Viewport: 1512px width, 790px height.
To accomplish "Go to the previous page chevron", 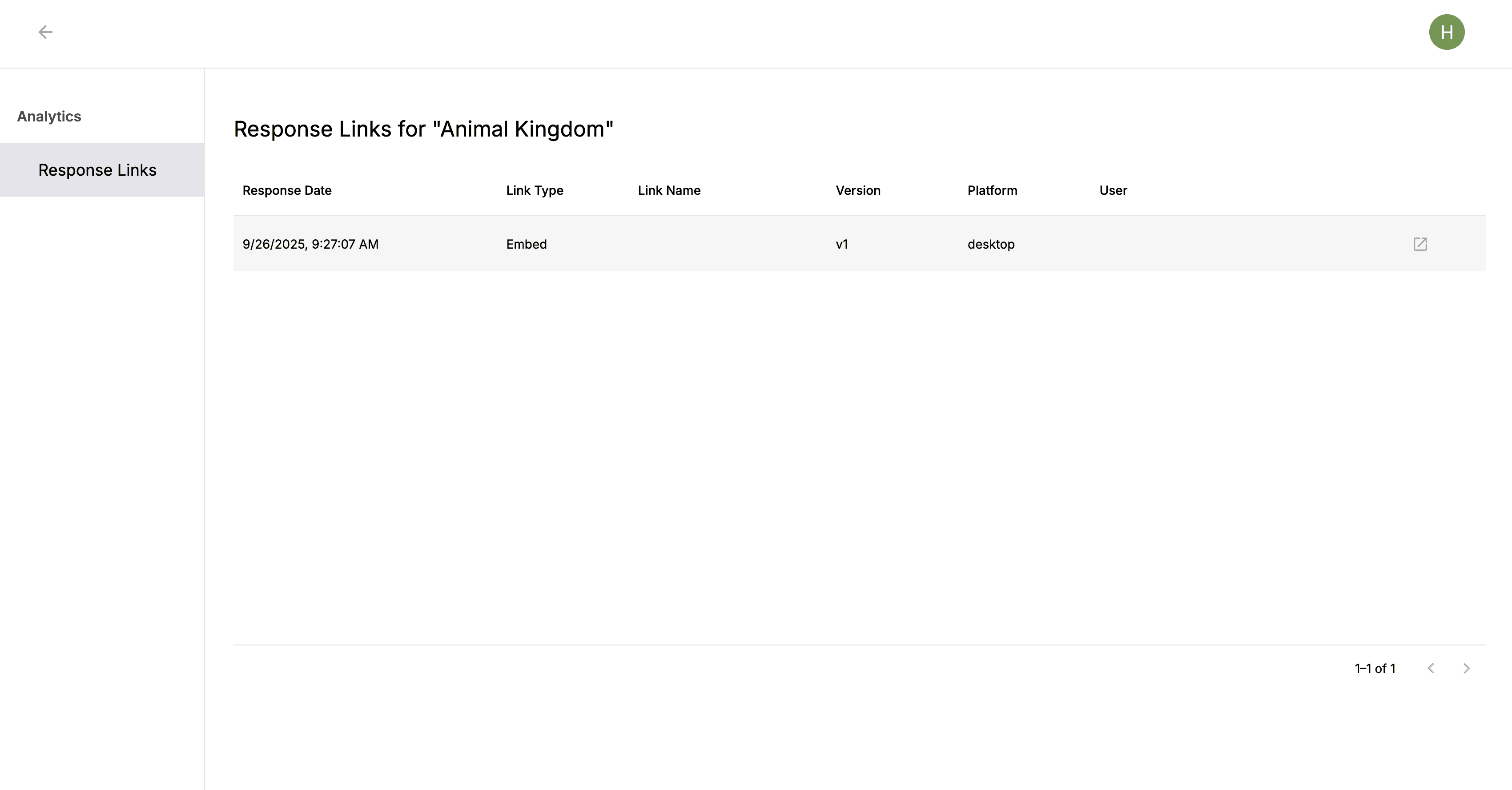I will point(1431,669).
